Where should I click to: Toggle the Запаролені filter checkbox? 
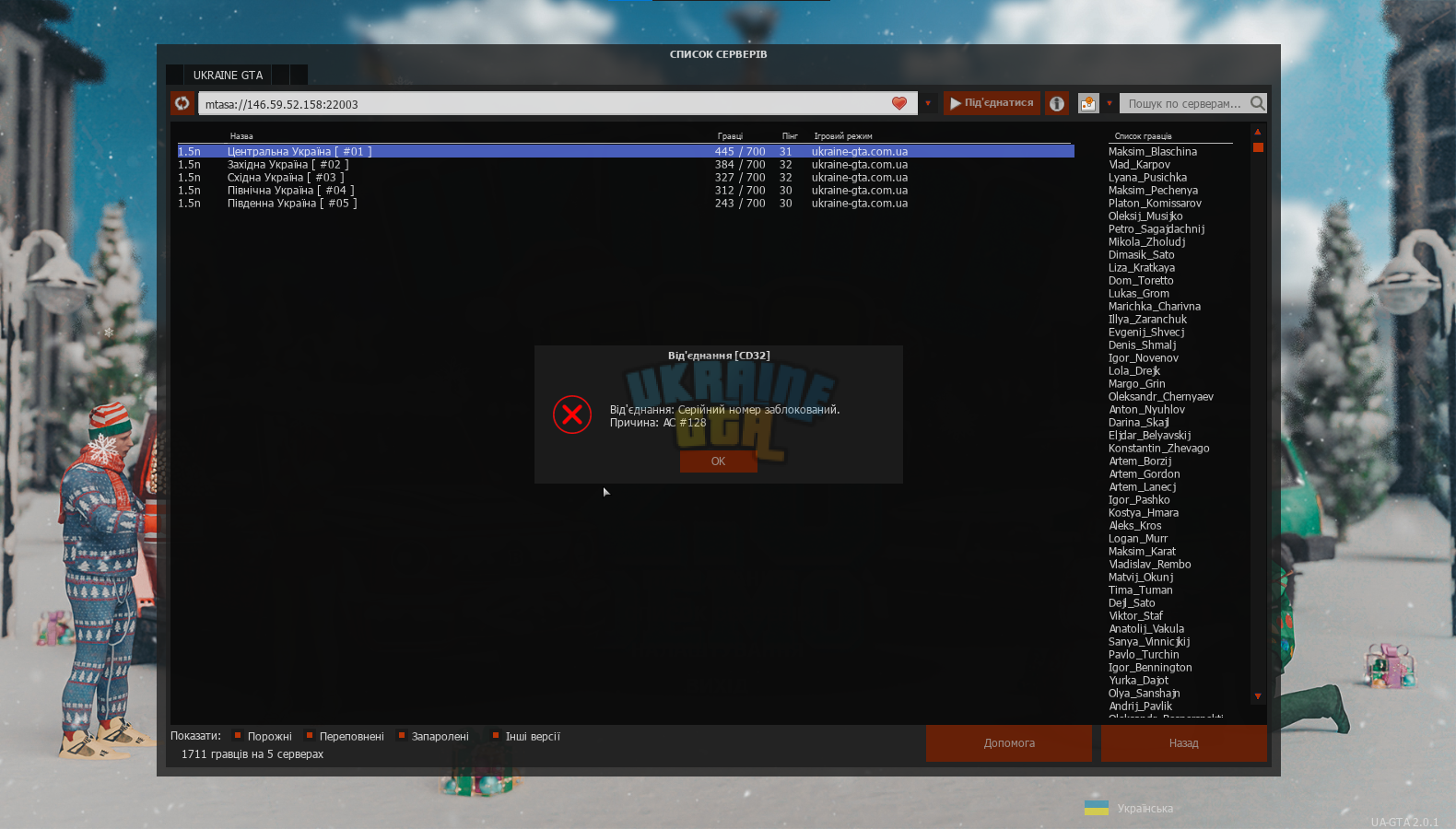tap(402, 735)
